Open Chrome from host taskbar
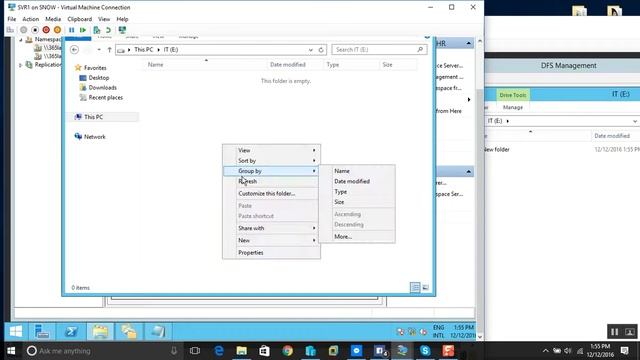The height and width of the screenshot is (360, 640). coord(287,351)
